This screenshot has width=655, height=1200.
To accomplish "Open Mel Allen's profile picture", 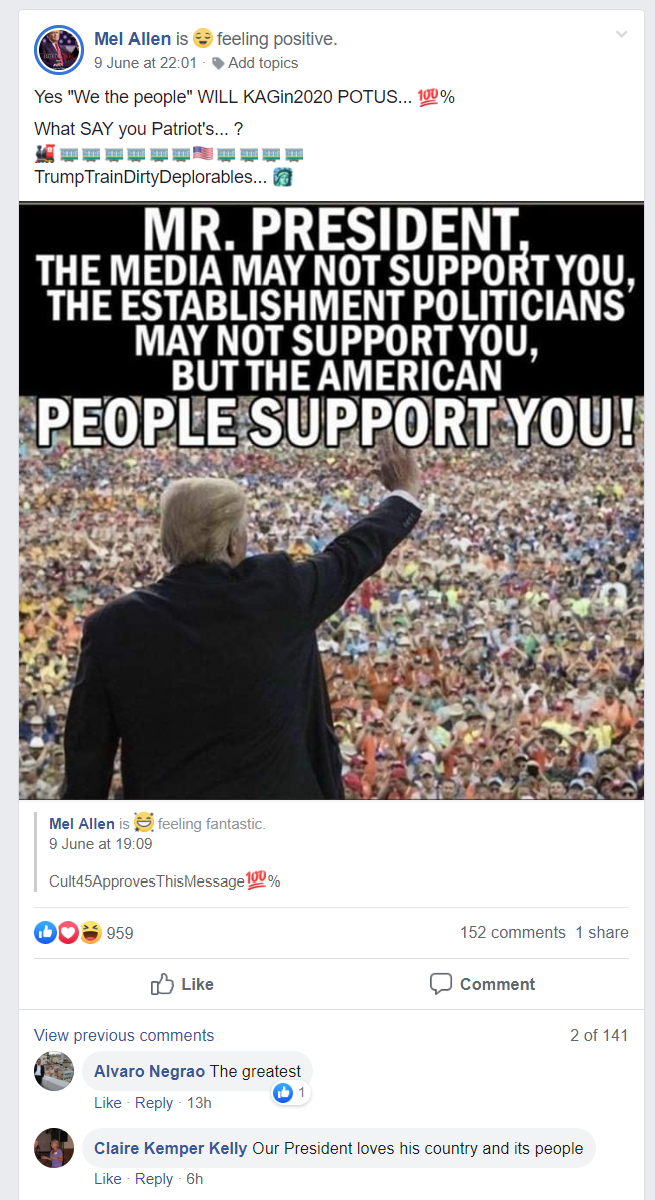I will tap(59, 50).
